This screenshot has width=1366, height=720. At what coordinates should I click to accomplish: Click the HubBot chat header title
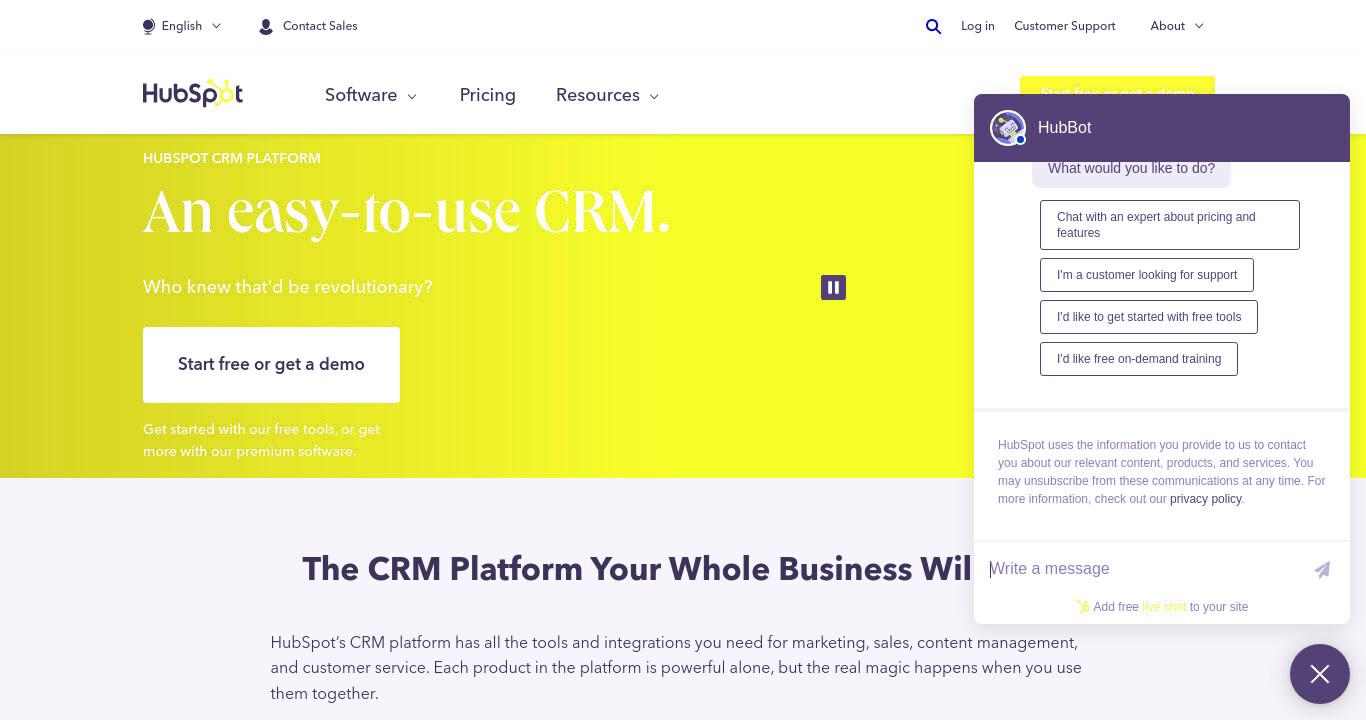pos(1064,128)
